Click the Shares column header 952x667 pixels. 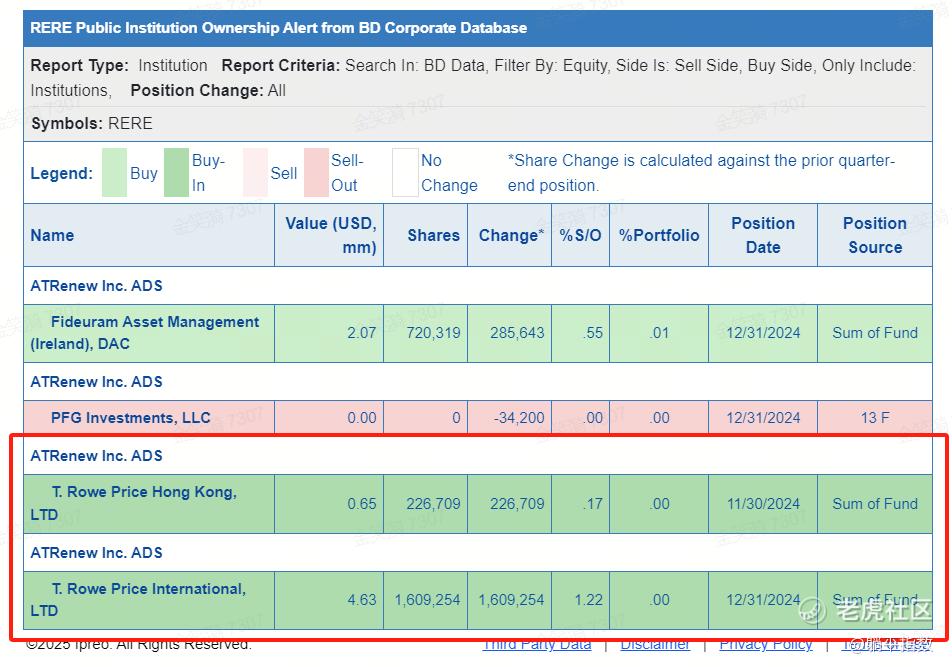click(433, 235)
